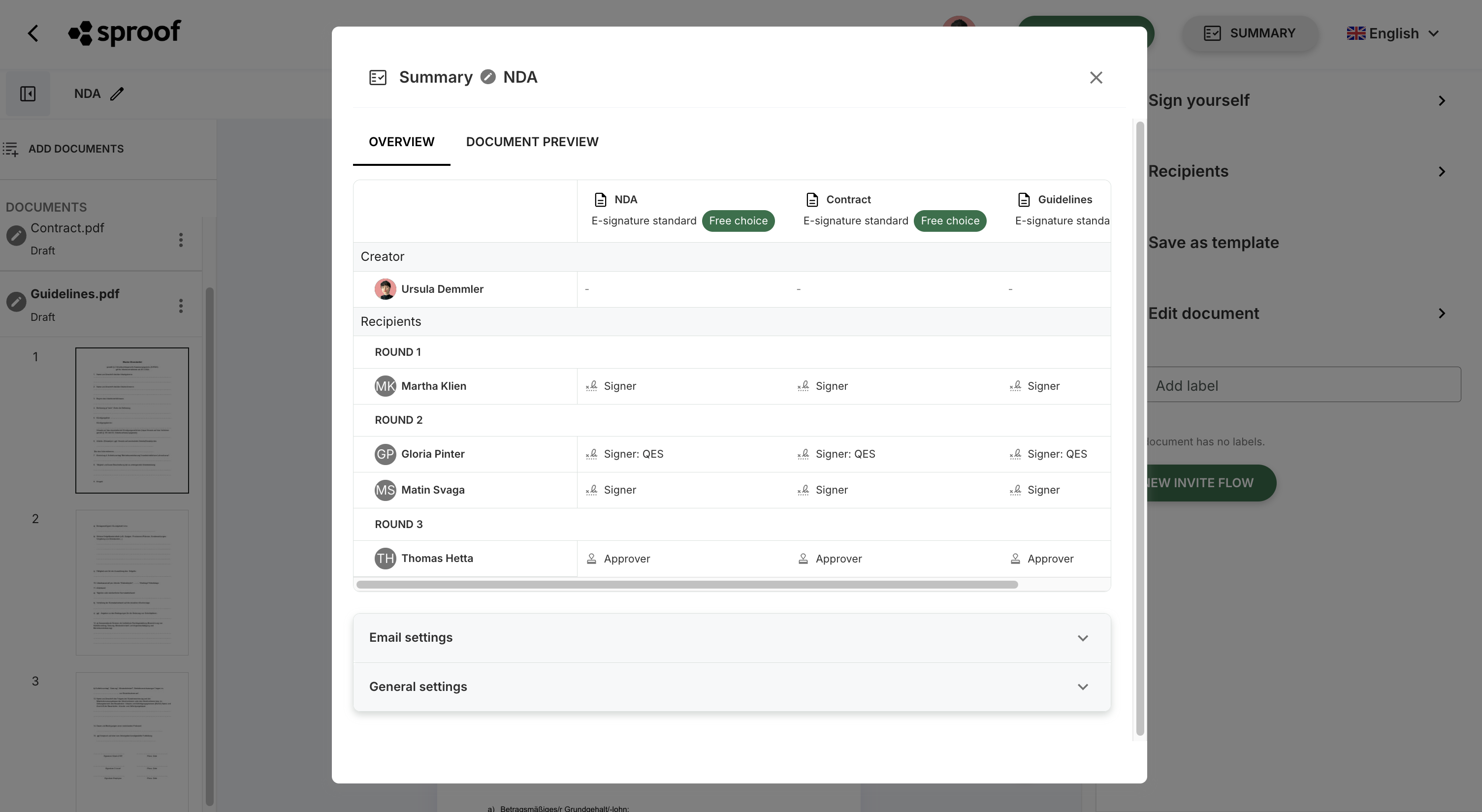Expand the General settings section
The height and width of the screenshot is (812, 1482).
[732, 687]
